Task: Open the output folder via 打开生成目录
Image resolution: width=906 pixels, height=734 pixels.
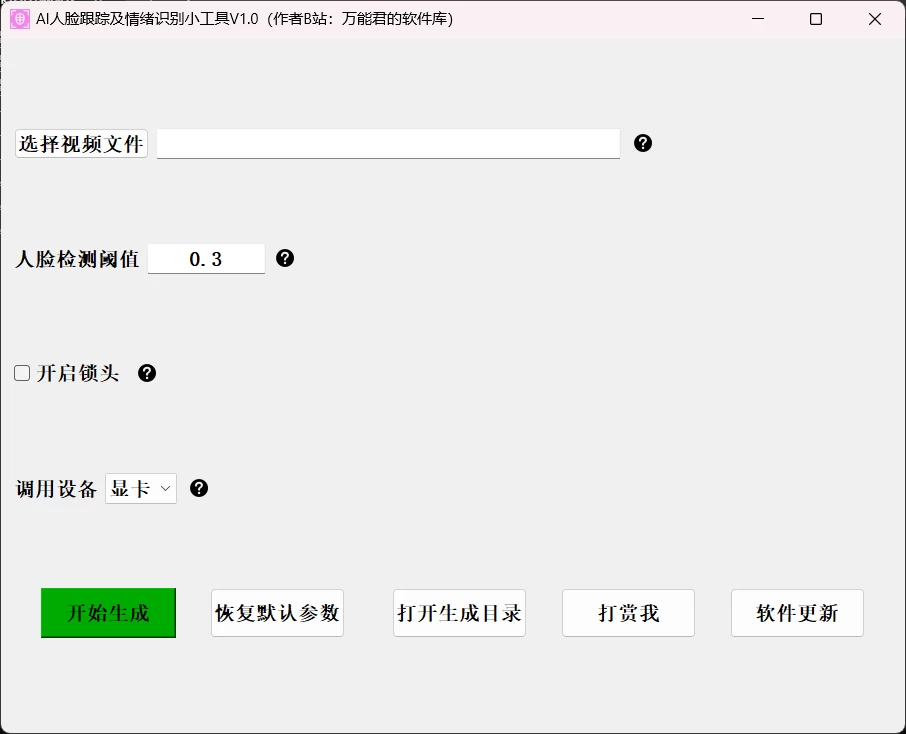Action: click(x=459, y=613)
